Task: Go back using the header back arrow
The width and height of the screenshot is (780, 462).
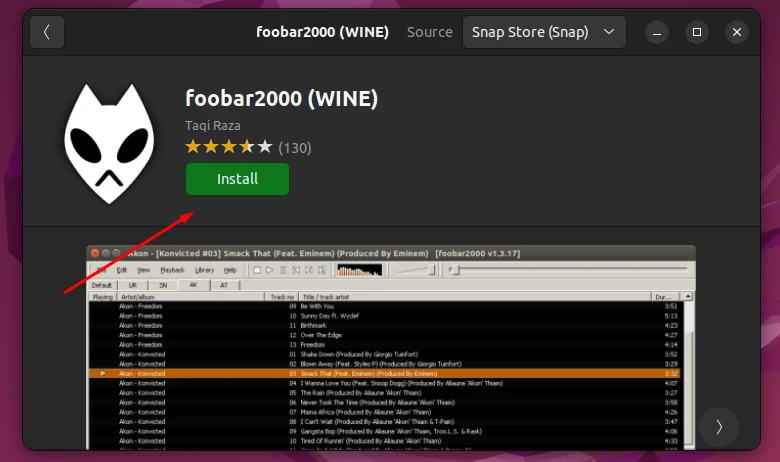Action: pos(47,32)
